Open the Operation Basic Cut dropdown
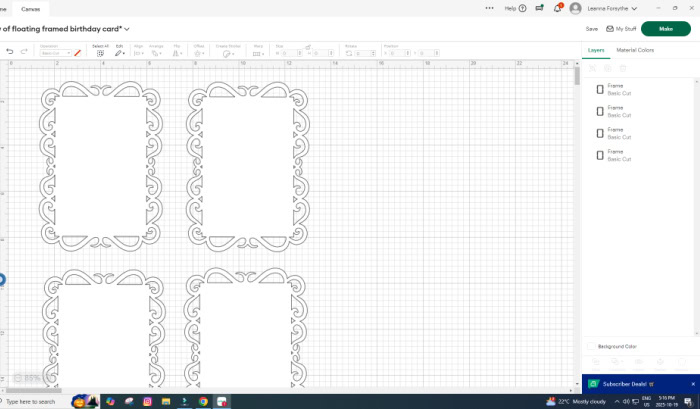The width and height of the screenshot is (700, 409). click(55, 53)
